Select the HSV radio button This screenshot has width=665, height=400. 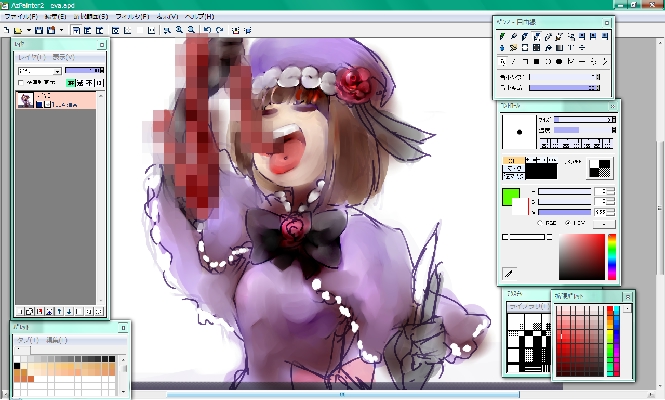point(567,223)
